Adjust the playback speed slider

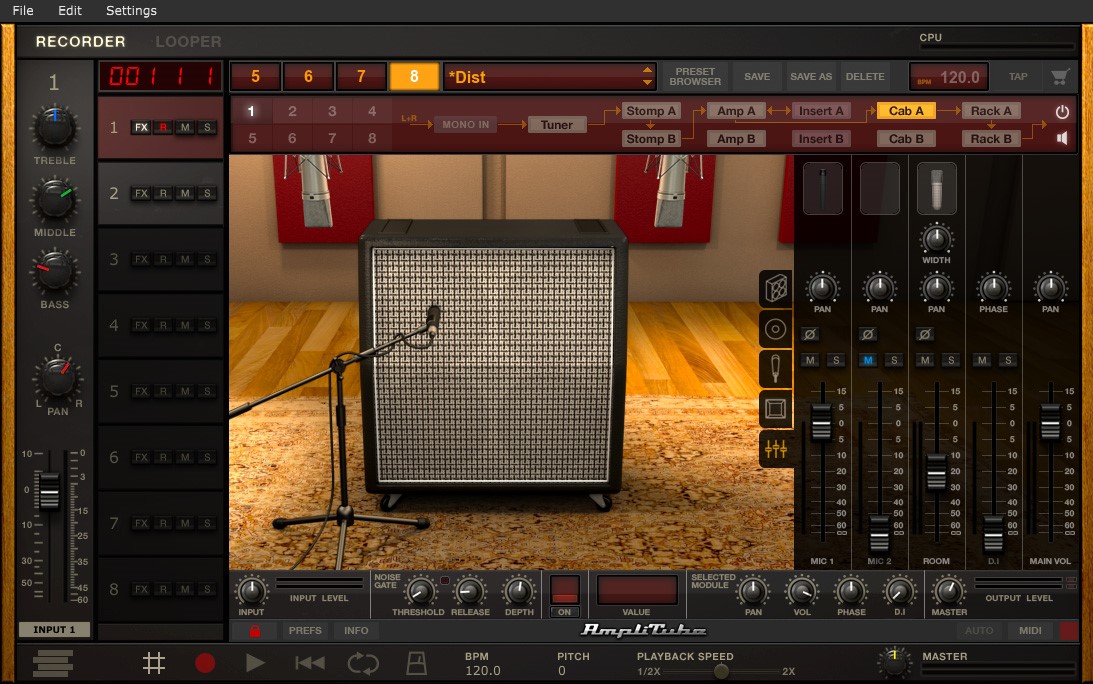[721, 671]
